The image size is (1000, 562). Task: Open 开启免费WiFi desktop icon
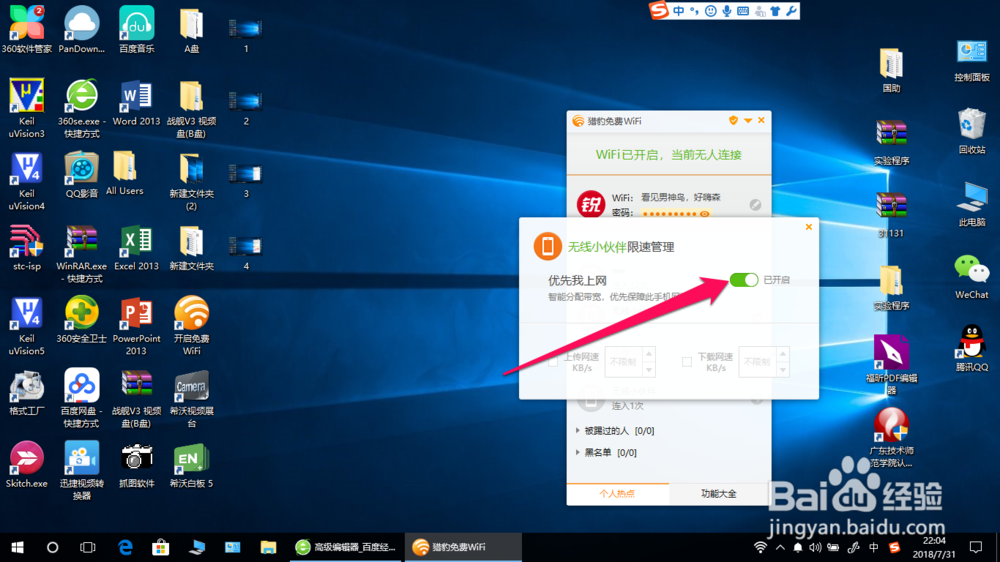(191, 326)
